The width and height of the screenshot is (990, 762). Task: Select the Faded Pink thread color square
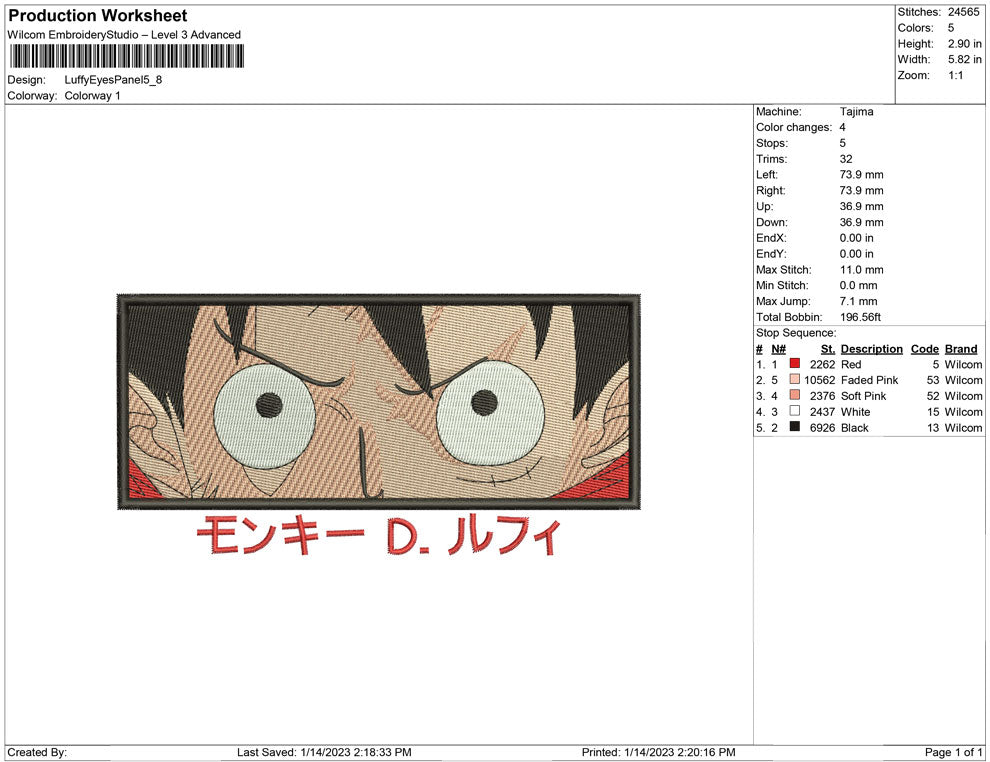(x=795, y=380)
